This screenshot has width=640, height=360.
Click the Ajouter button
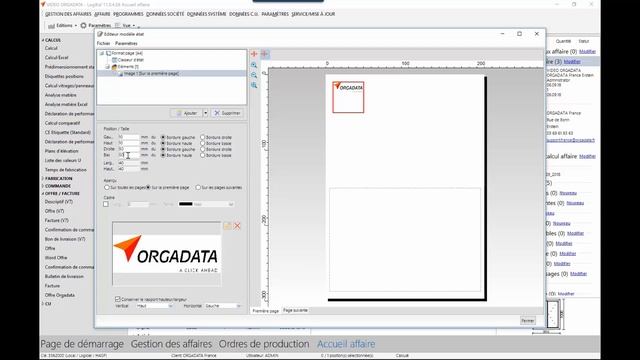tap(186, 113)
